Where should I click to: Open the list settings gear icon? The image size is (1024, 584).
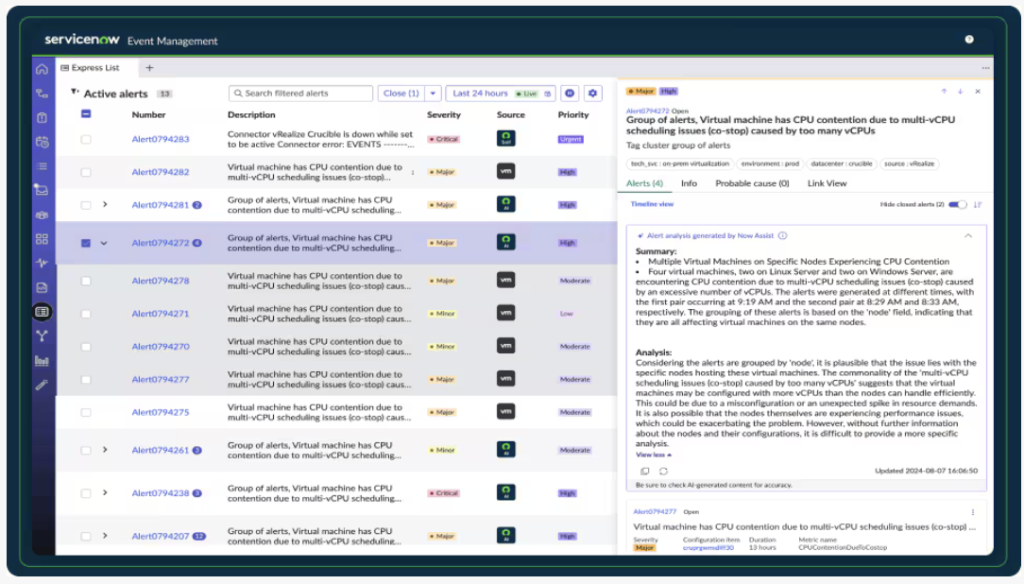[x=592, y=93]
